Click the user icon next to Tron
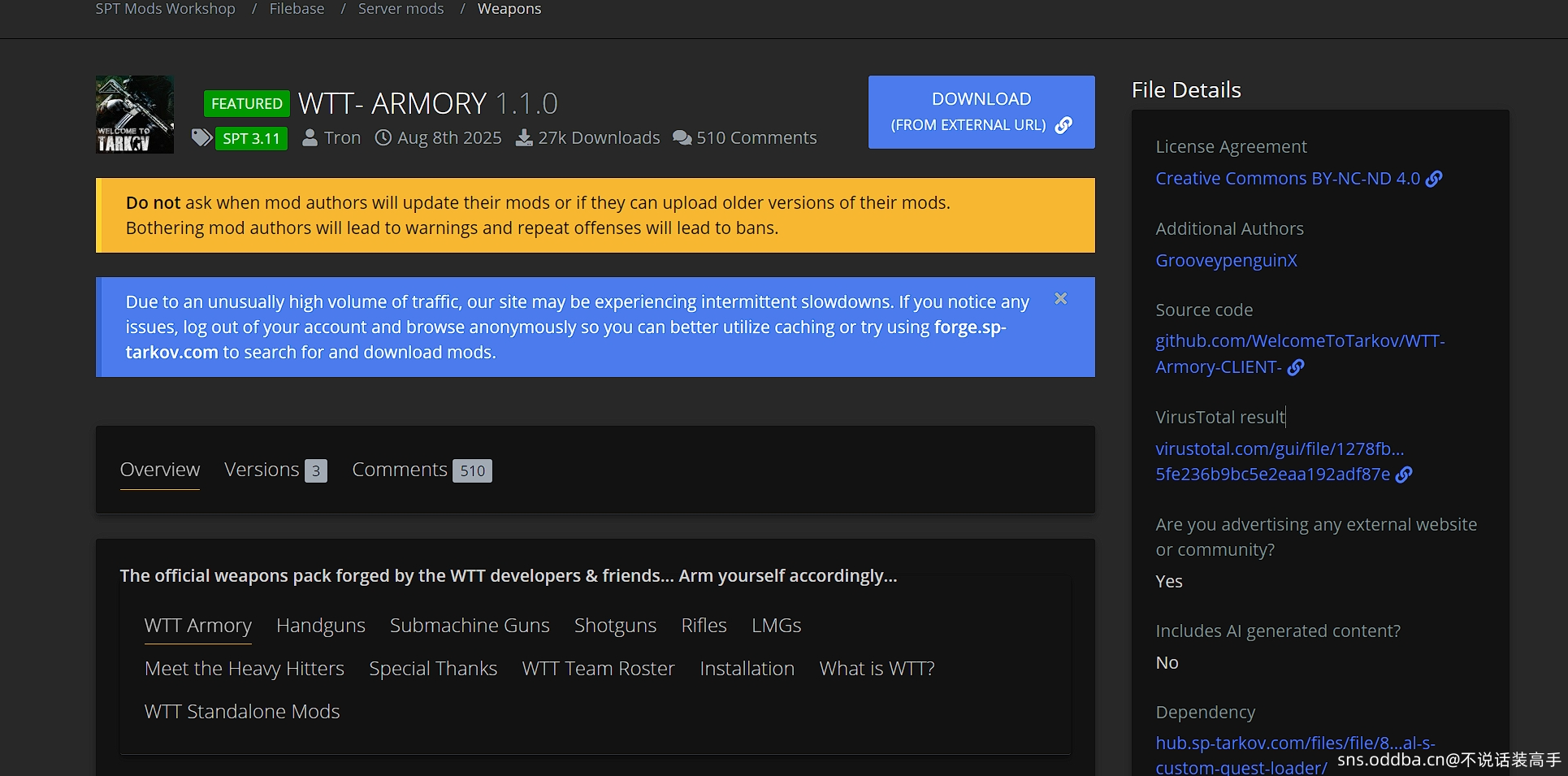This screenshot has height=776, width=1568. click(310, 138)
